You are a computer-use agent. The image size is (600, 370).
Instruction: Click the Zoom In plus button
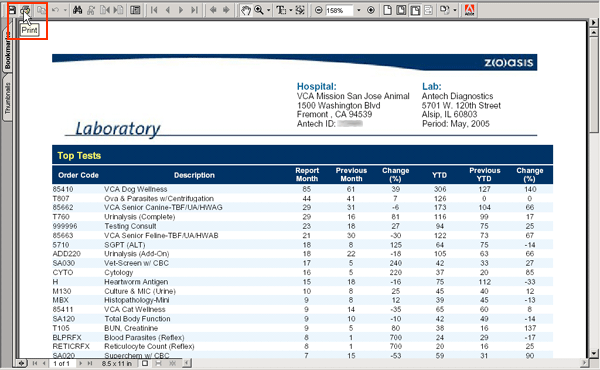371,10
